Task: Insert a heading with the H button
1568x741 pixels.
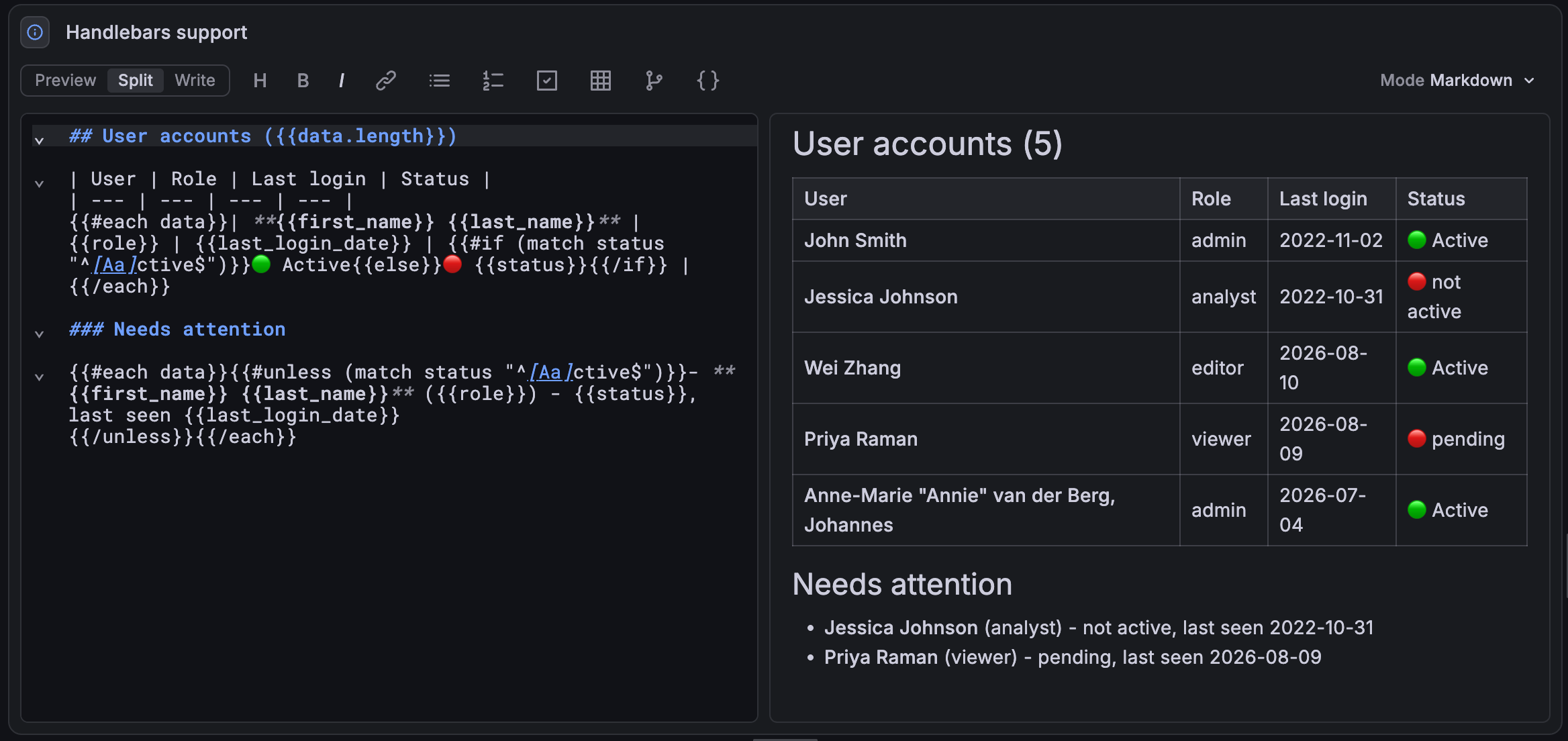Action: 260,81
